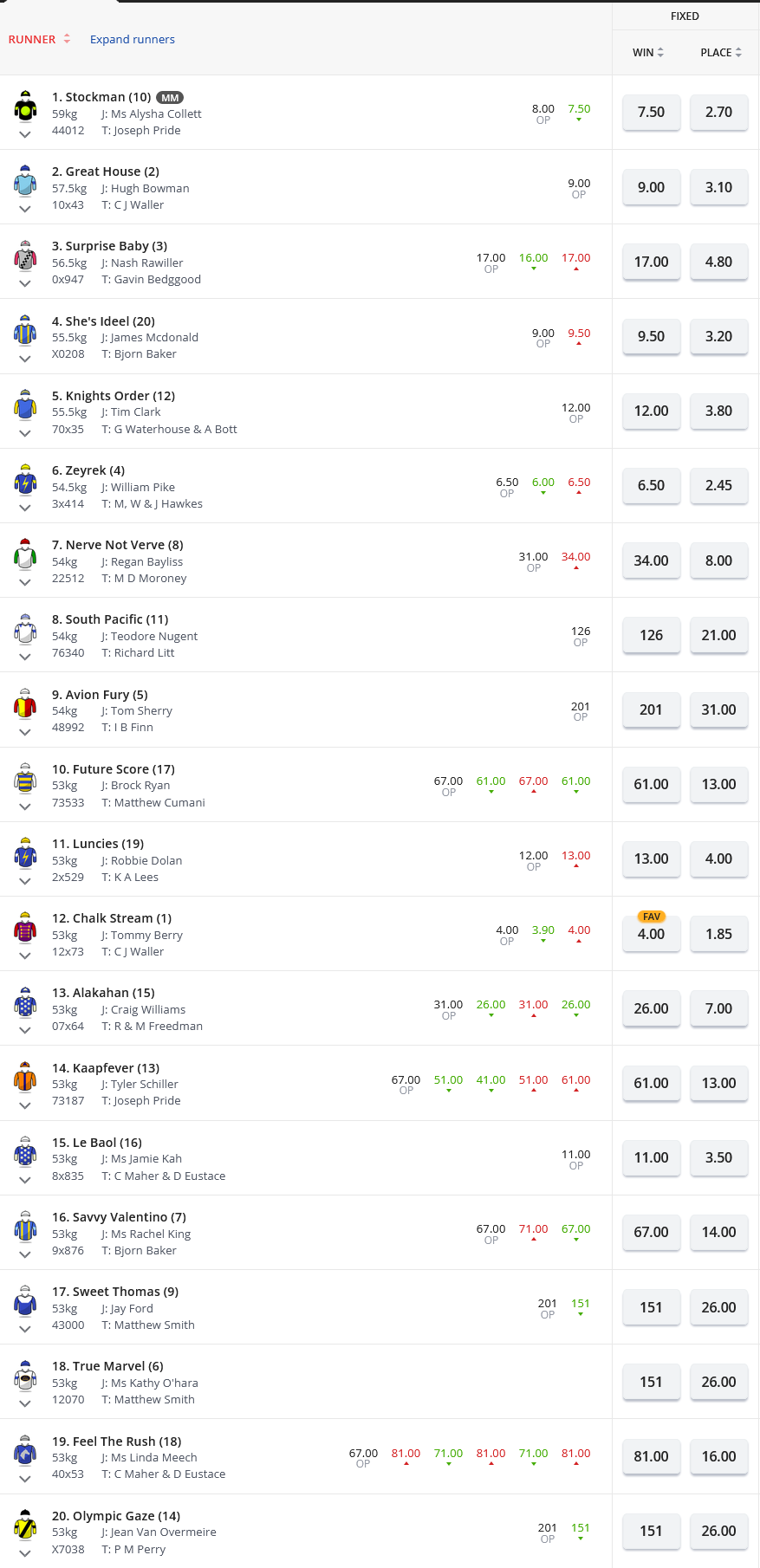Screen dimensions: 760x1568
Task: Click the MM badge beside Stockman
Action: (x=170, y=98)
